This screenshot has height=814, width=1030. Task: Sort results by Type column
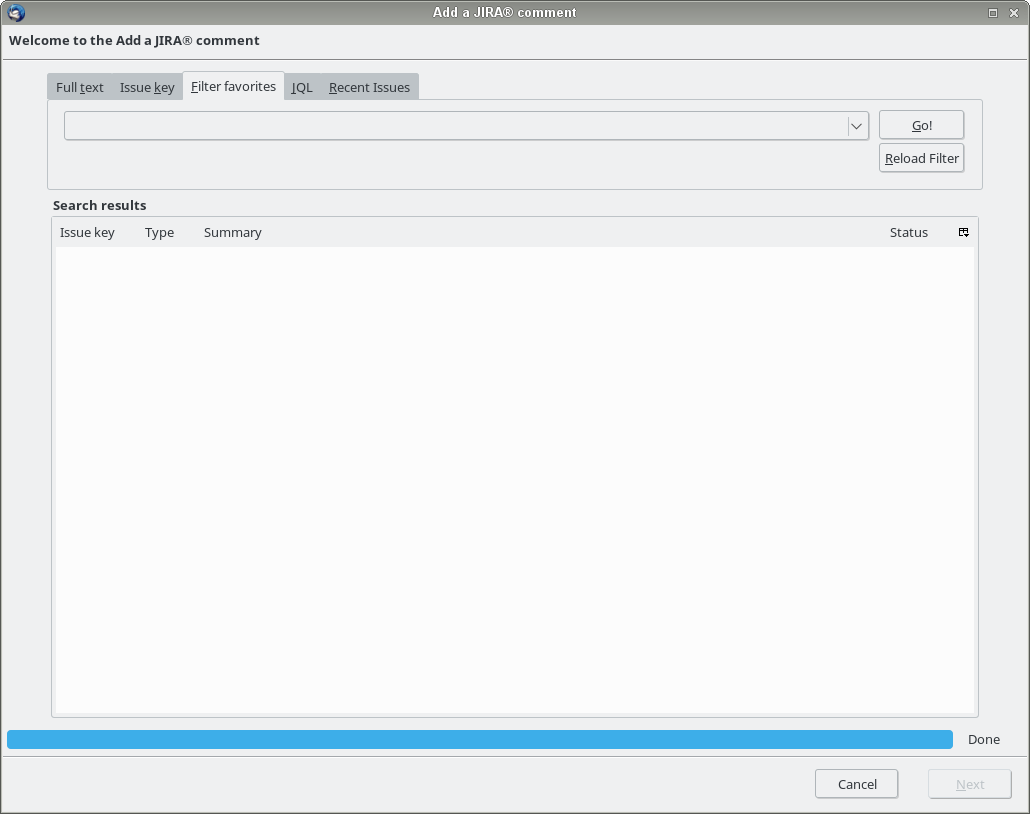pyautogui.click(x=160, y=233)
